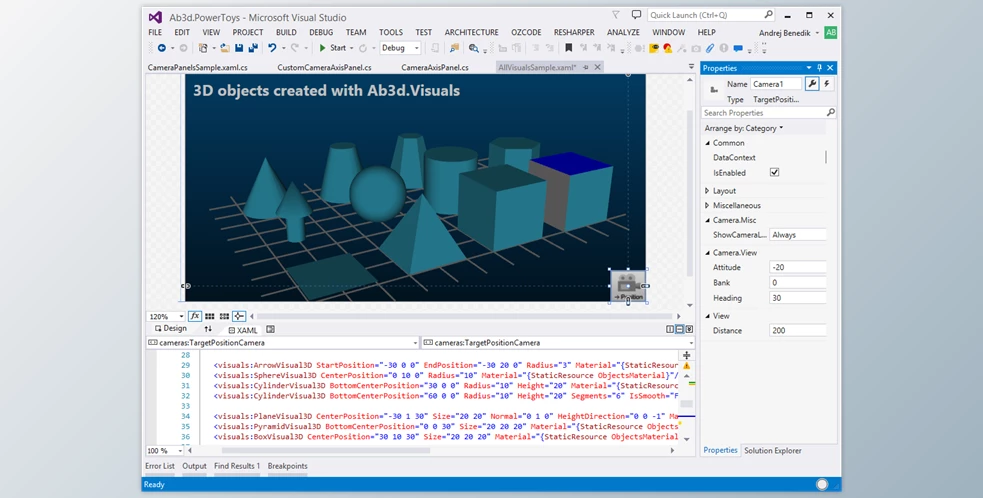Click the bookmark icon in the toolbar
Screen dimensions: 983x498
click(x=569, y=48)
